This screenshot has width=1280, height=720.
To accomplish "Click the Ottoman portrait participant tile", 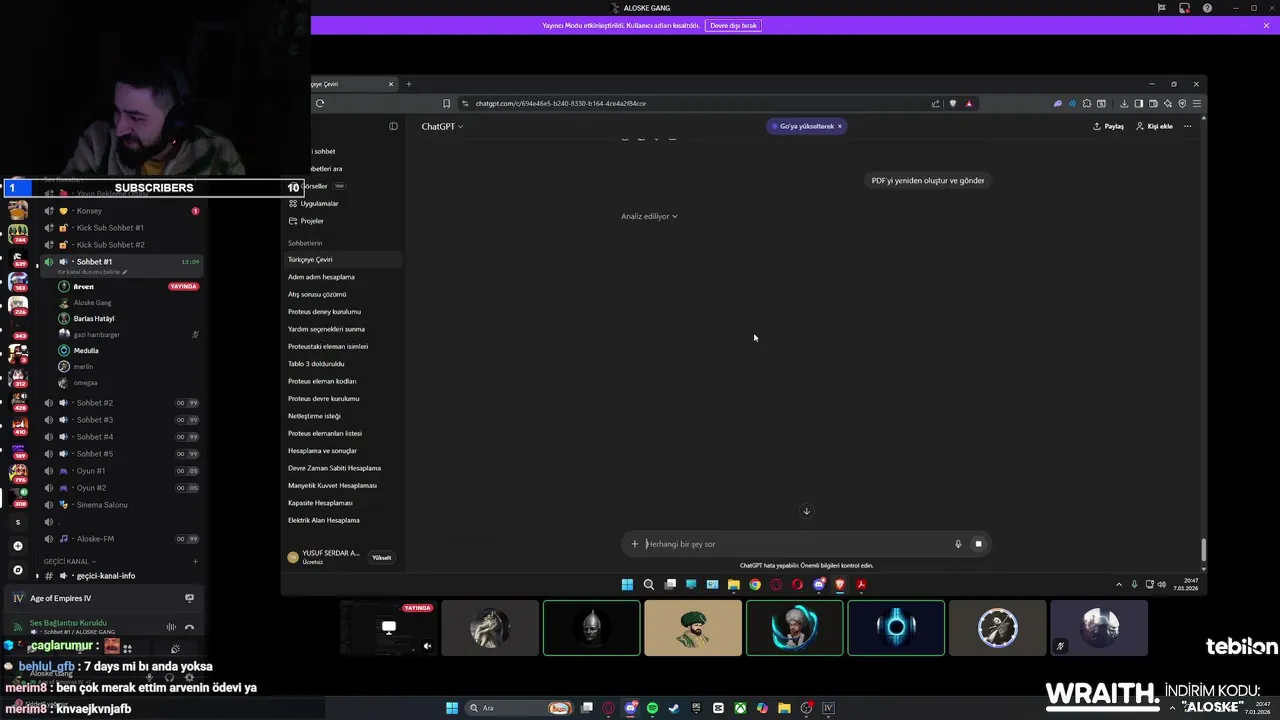I will pyautogui.click(x=693, y=628).
